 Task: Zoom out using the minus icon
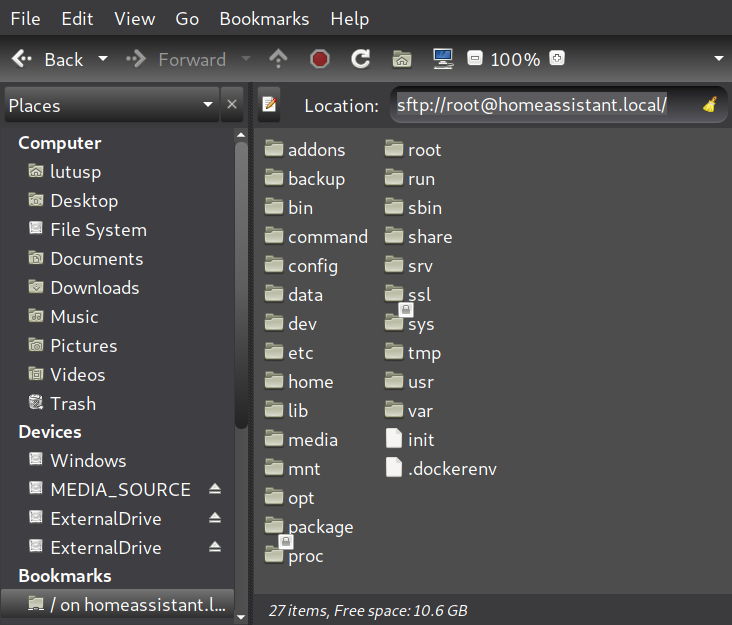pyautogui.click(x=476, y=59)
